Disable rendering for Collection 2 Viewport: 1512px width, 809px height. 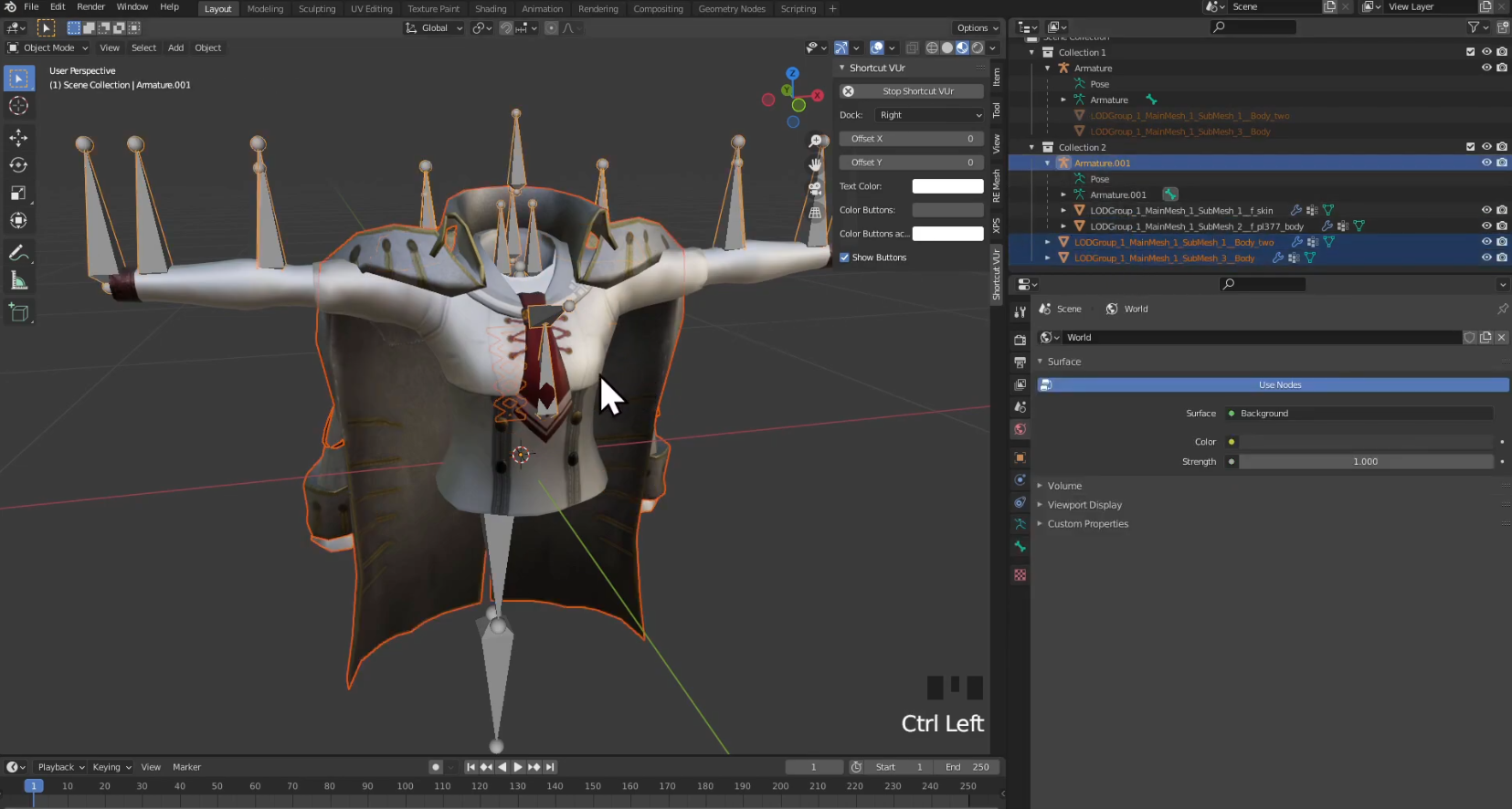click(x=1502, y=147)
